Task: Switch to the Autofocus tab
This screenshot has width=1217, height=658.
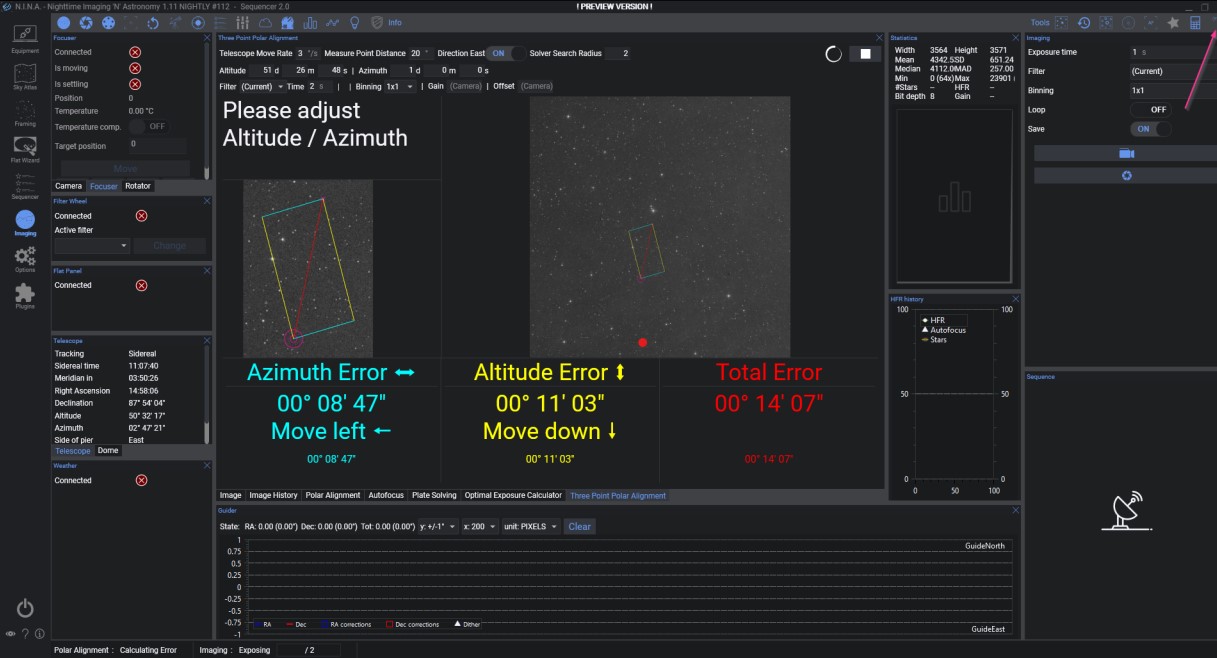Action: coord(386,495)
